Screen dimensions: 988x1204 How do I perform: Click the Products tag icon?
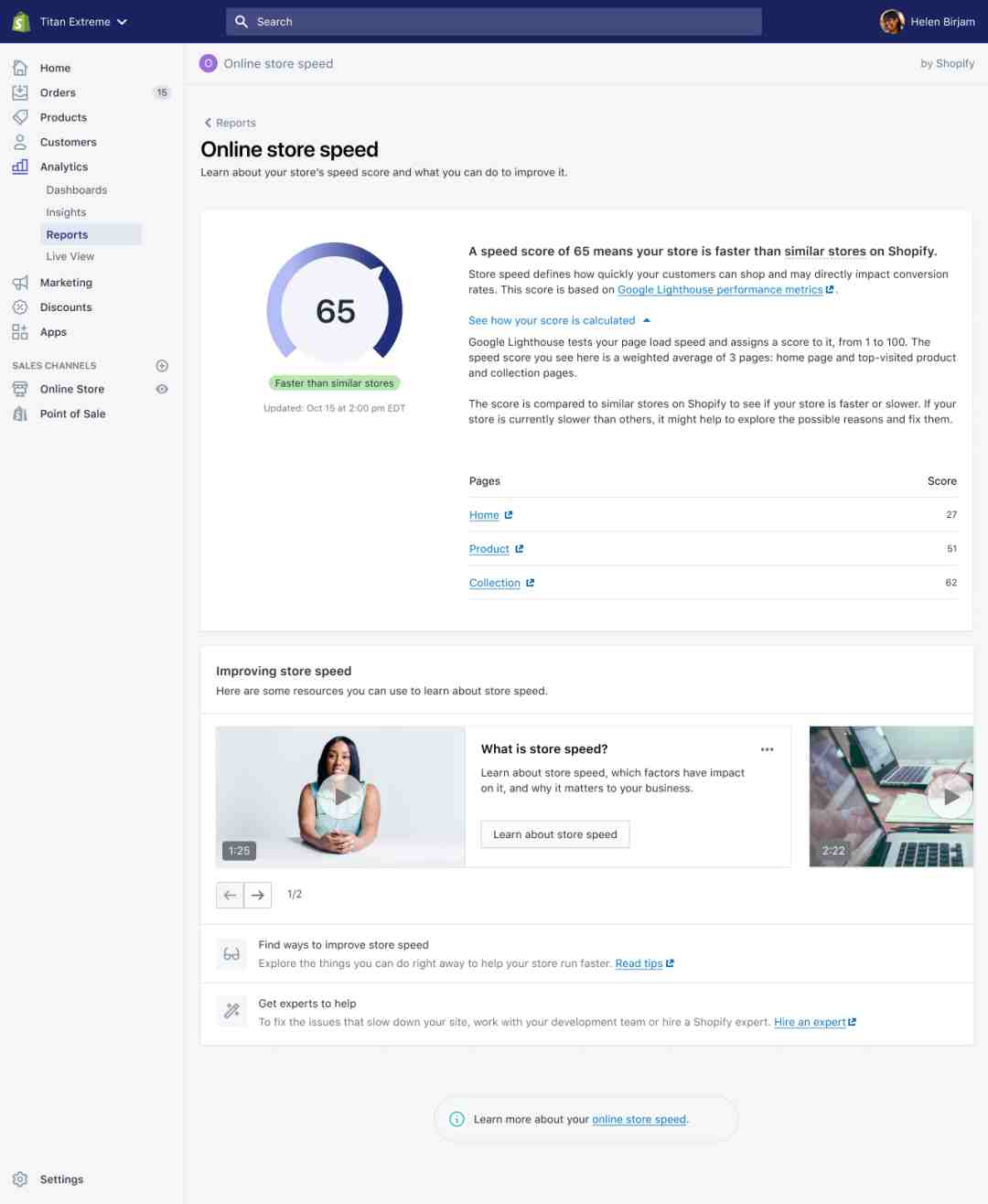pyautogui.click(x=20, y=117)
